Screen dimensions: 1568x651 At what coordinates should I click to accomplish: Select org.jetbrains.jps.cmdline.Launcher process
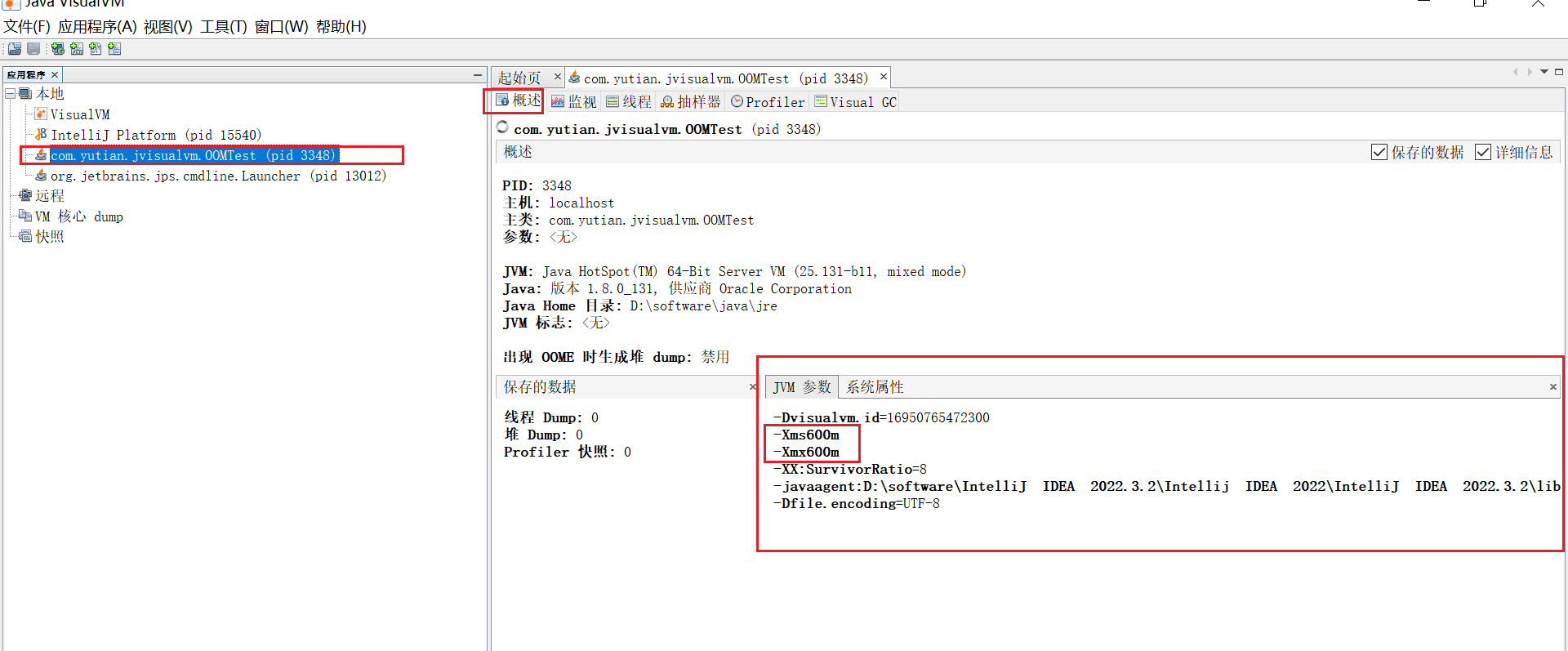218,176
